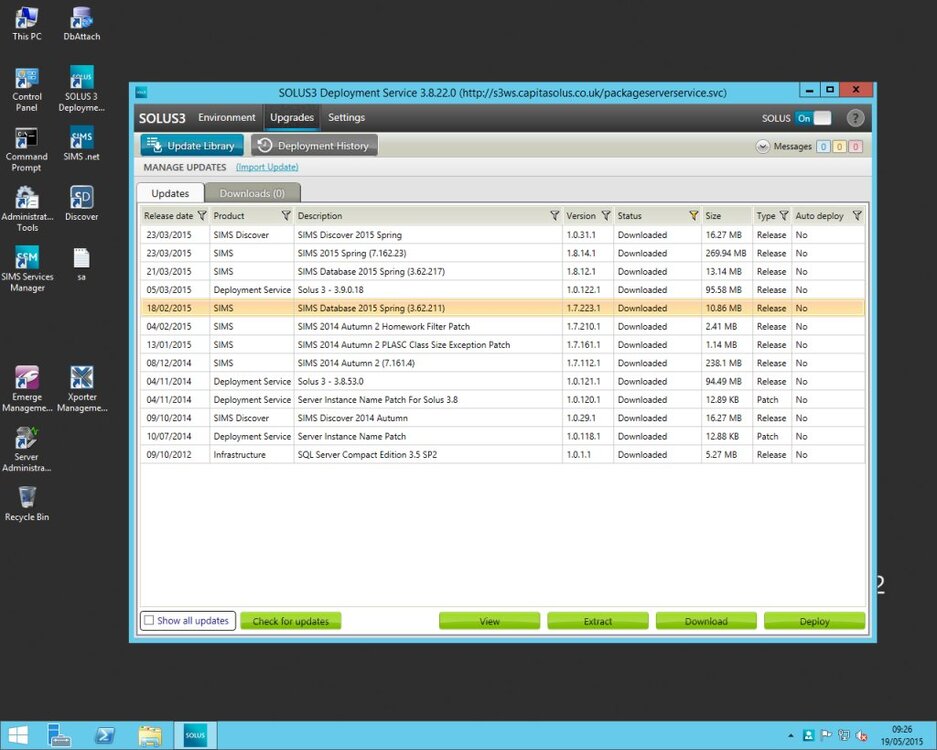Screen dimensions: 937x750
Task: Open the Emerge Management desktop shortcut
Action: 27,390
